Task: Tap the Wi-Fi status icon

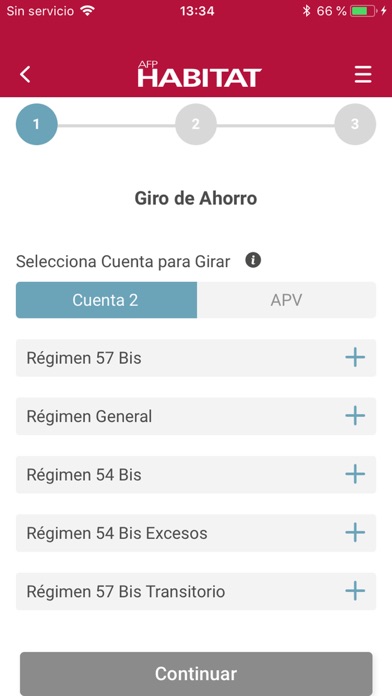Action: pyautogui.click(x=88, y=11)
